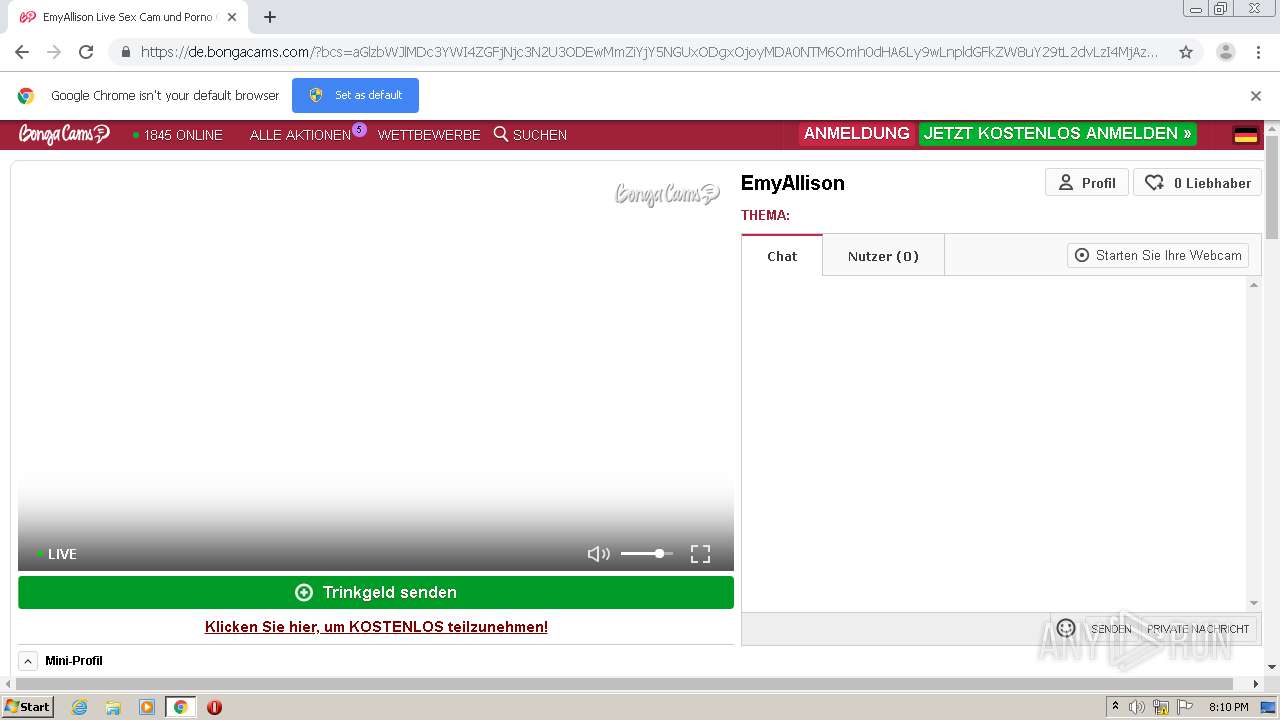
Task: Click Chrome taskbar icon
Action: pyautogui.click(x=181, y=707)
